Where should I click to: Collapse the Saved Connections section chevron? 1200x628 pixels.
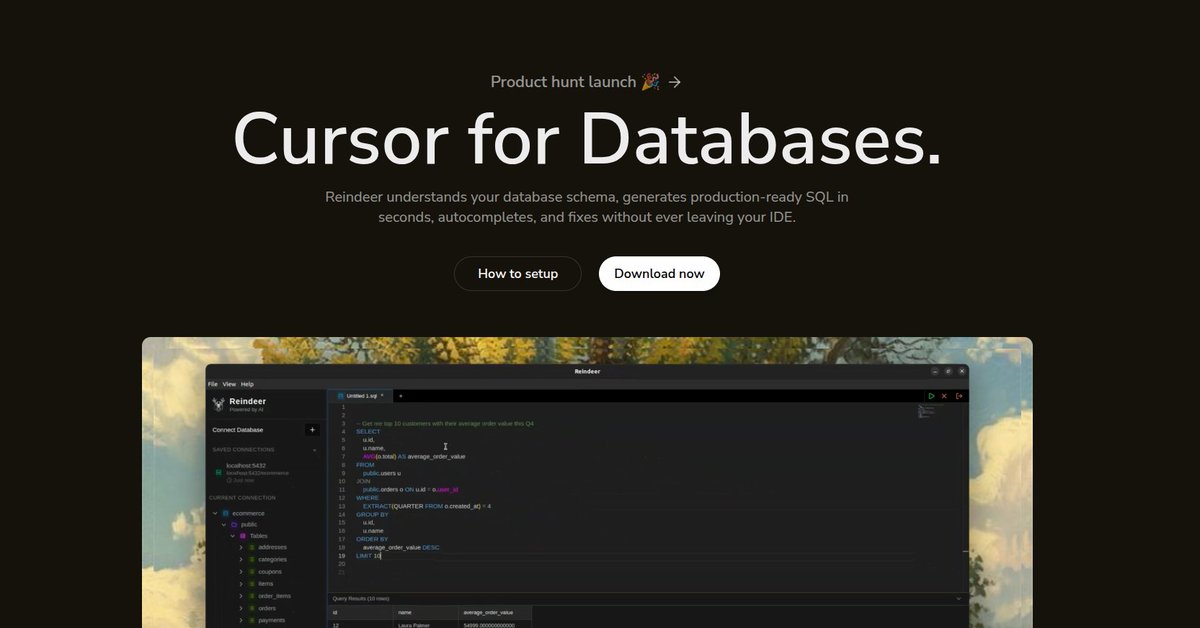(x=314, y=450)
